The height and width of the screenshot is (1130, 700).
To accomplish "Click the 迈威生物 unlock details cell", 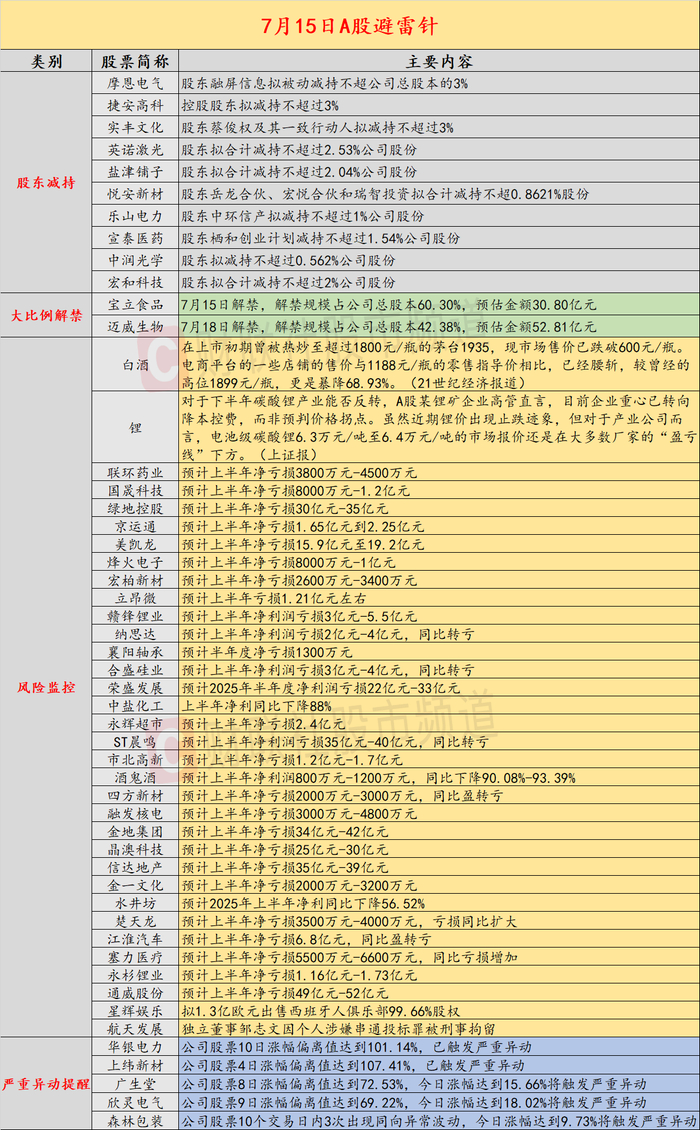I will point(439,327).
